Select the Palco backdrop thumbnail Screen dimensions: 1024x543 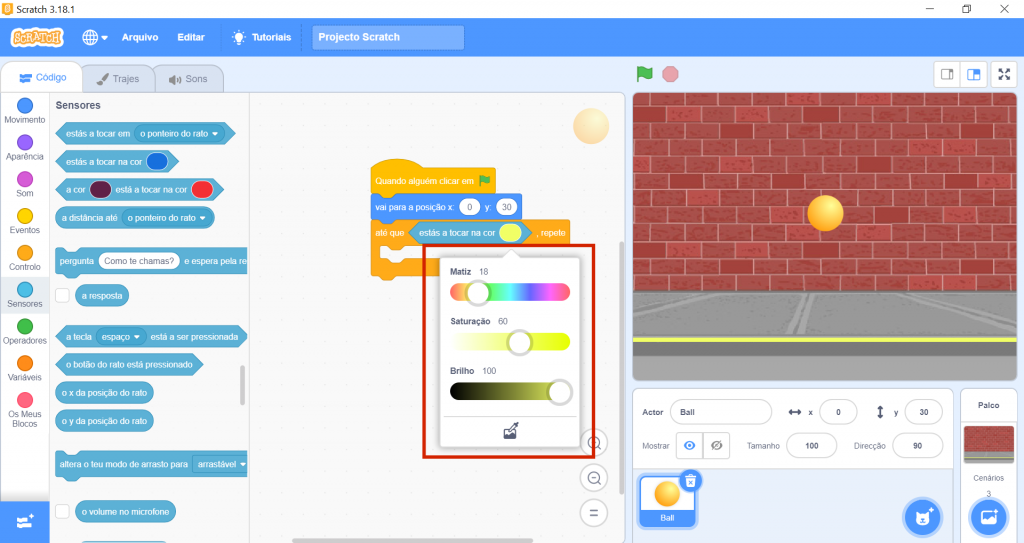point(989,444)
